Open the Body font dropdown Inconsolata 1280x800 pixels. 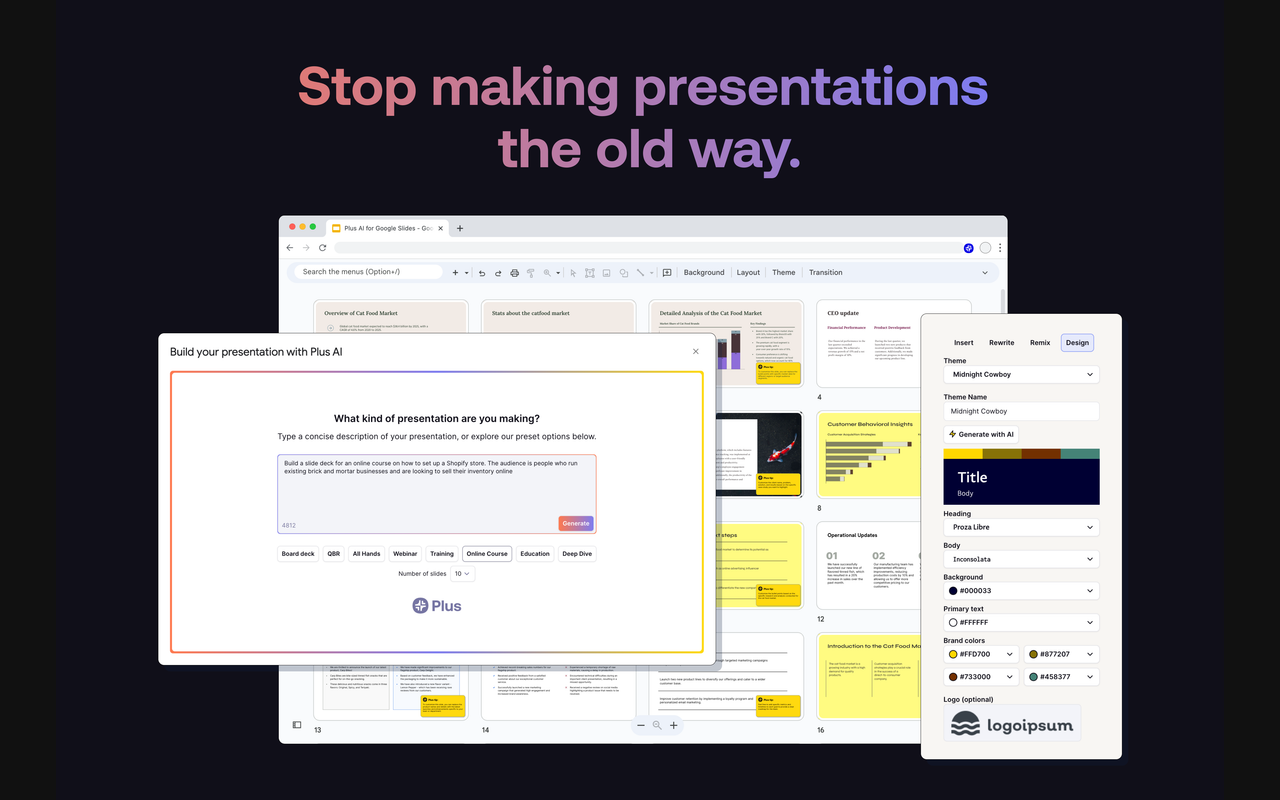point(1021,559)
